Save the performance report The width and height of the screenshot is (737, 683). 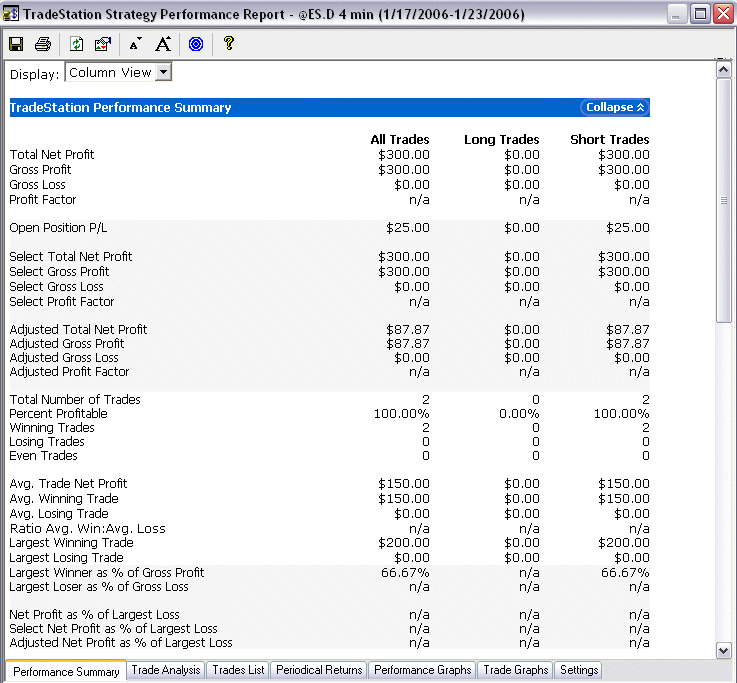(16, 44)
